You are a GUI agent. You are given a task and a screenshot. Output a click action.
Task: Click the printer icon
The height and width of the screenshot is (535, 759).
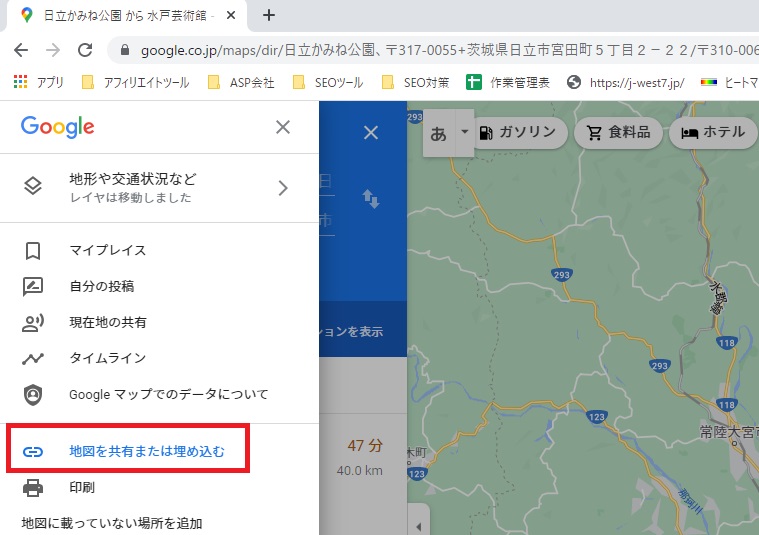(x=33, y=488)
